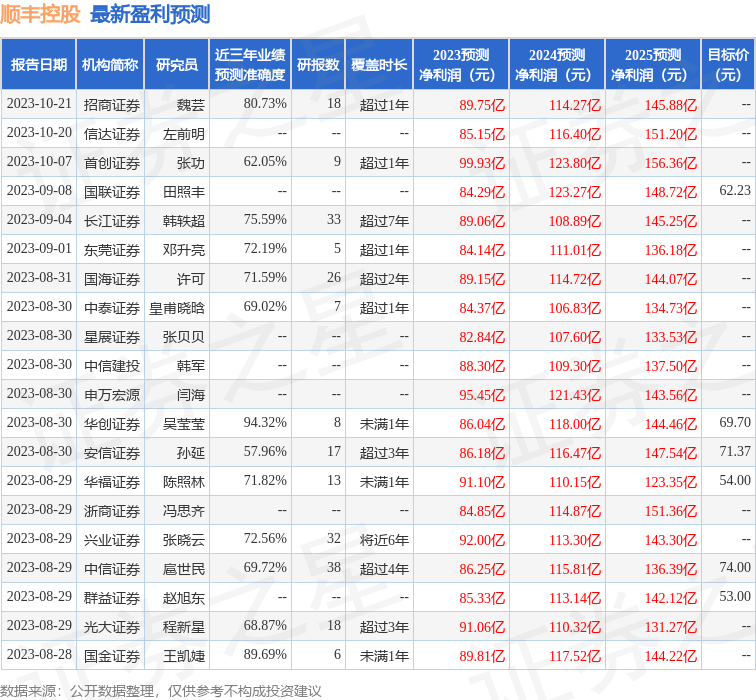The width and height of the screenshot is (756, 700).
Task: Click researcher name 田照丰
Action: coord(184,192)
